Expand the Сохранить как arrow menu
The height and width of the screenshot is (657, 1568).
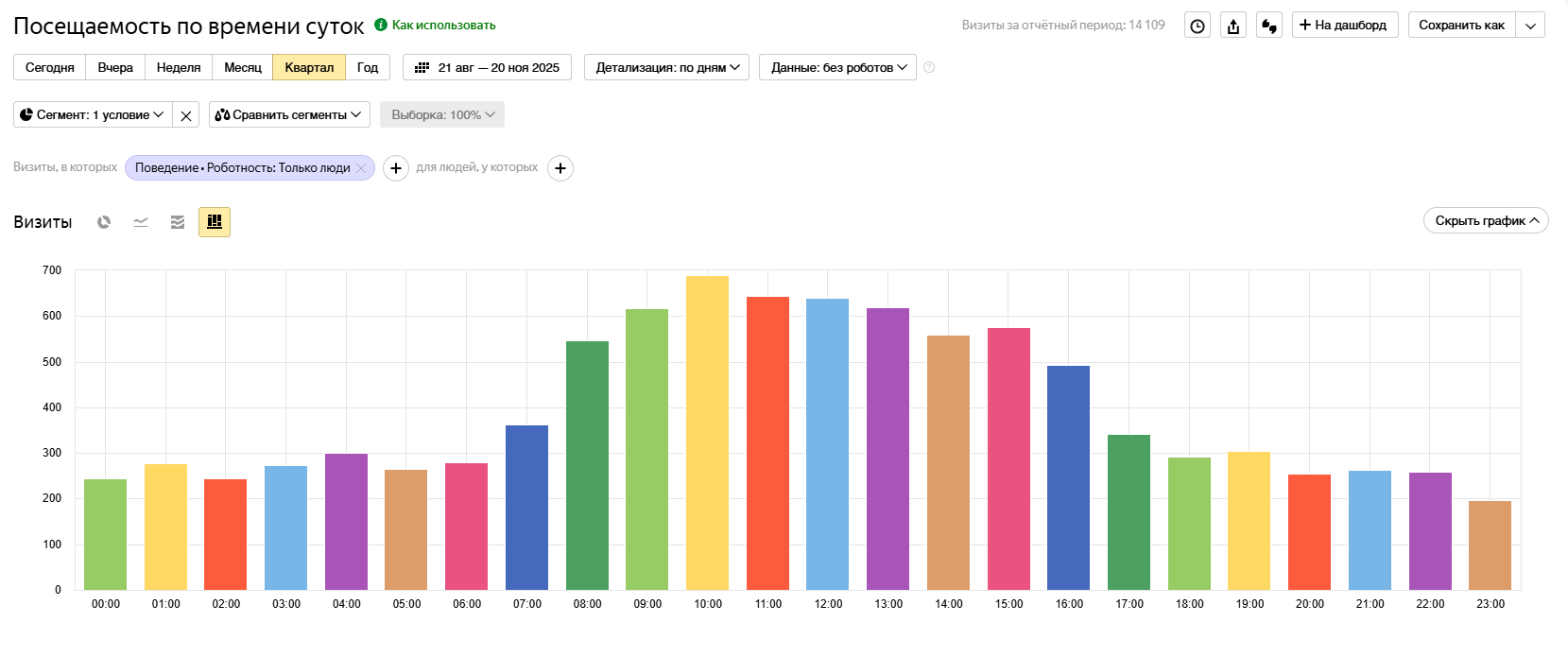pyautogui.click(x=1530, y=26)
